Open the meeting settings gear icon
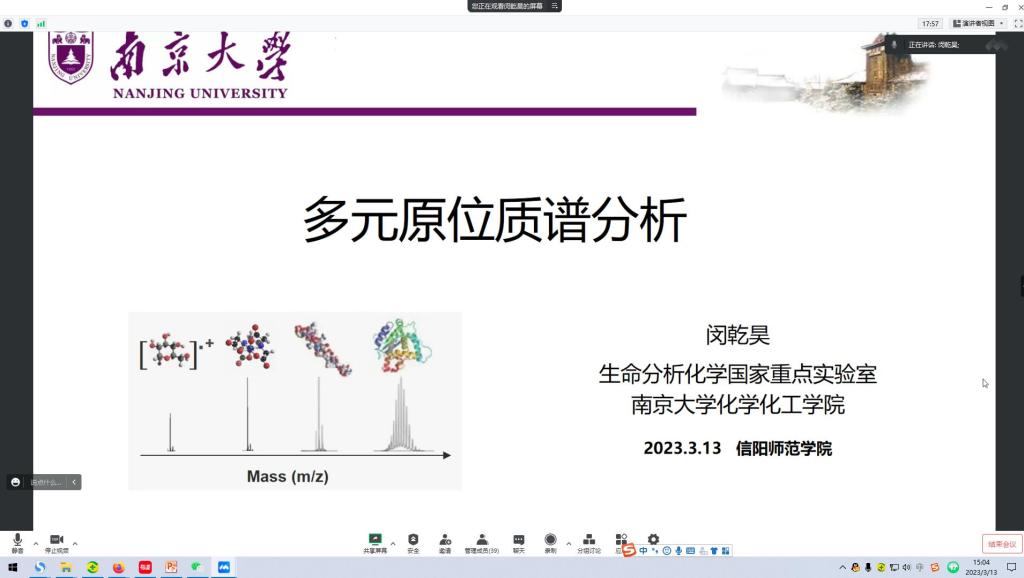This screenshot has width=1024, height=578. [x=653, y=539]
